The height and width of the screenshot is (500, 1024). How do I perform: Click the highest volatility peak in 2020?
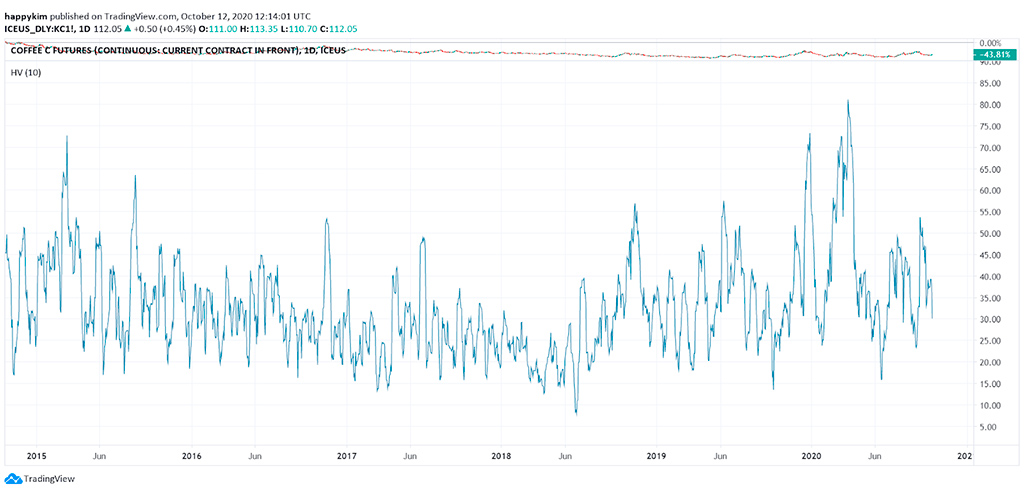tap(848, 101)
